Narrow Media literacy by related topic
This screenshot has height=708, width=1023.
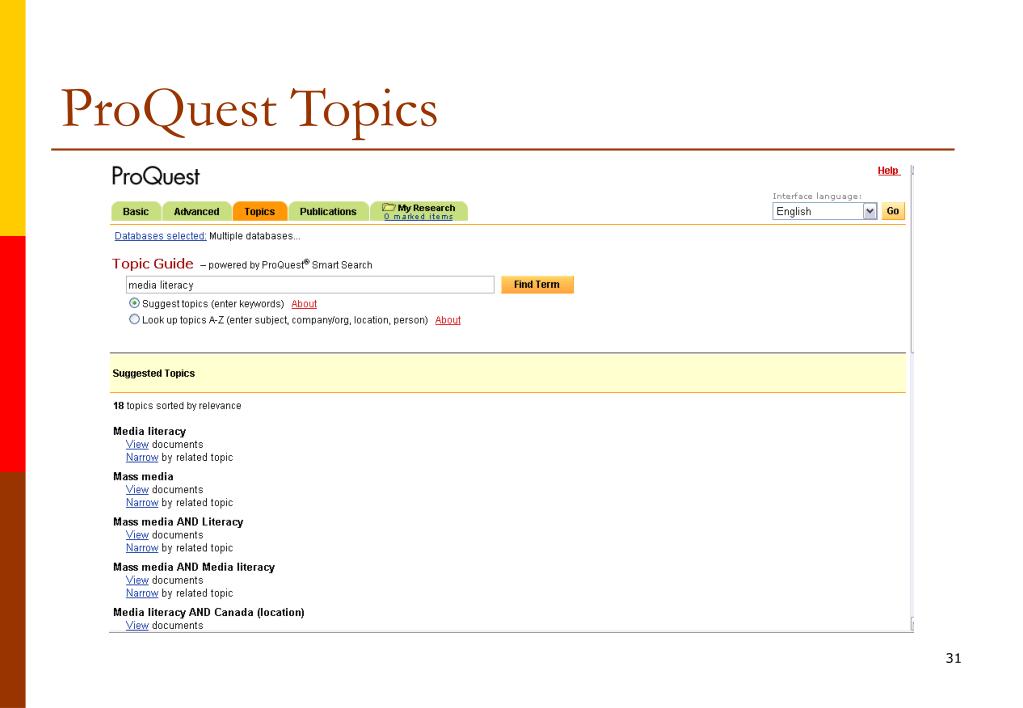click(142, 457)
